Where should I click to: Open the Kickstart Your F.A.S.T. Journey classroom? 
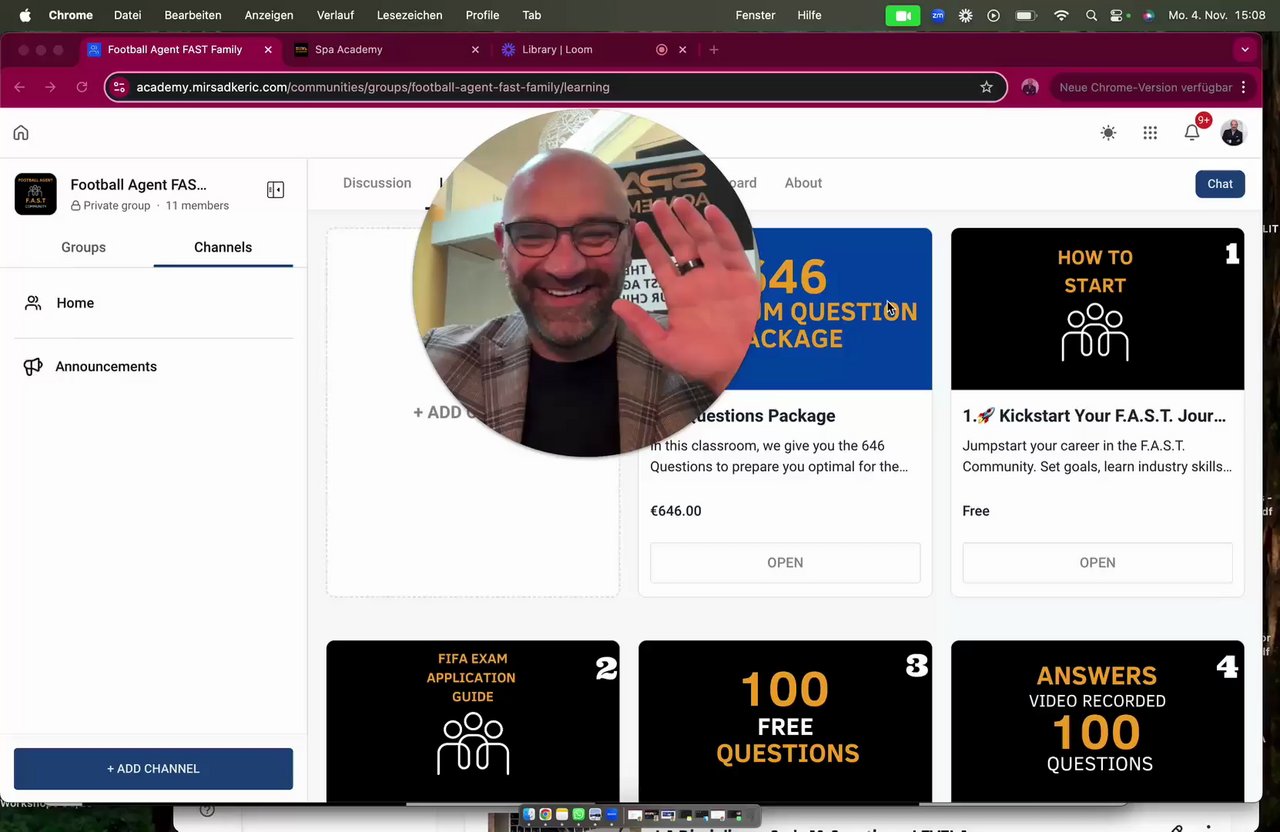[x=1097, y=563]
